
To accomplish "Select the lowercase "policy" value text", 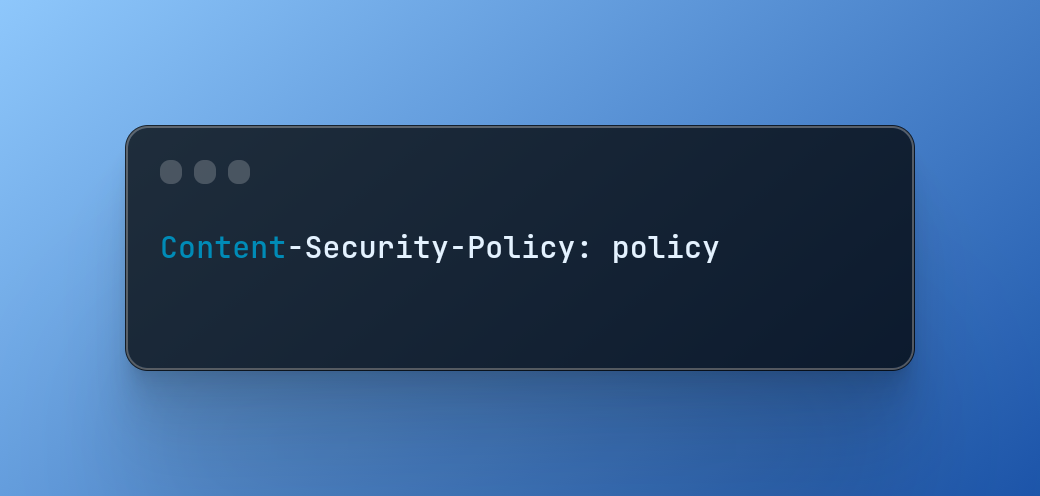I will coord(665,249).
